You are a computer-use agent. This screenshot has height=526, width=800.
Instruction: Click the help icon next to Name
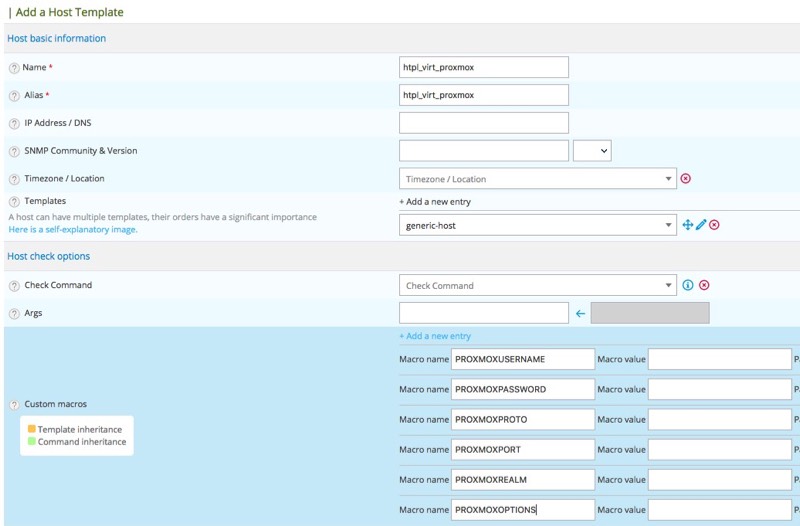[14, 68]
